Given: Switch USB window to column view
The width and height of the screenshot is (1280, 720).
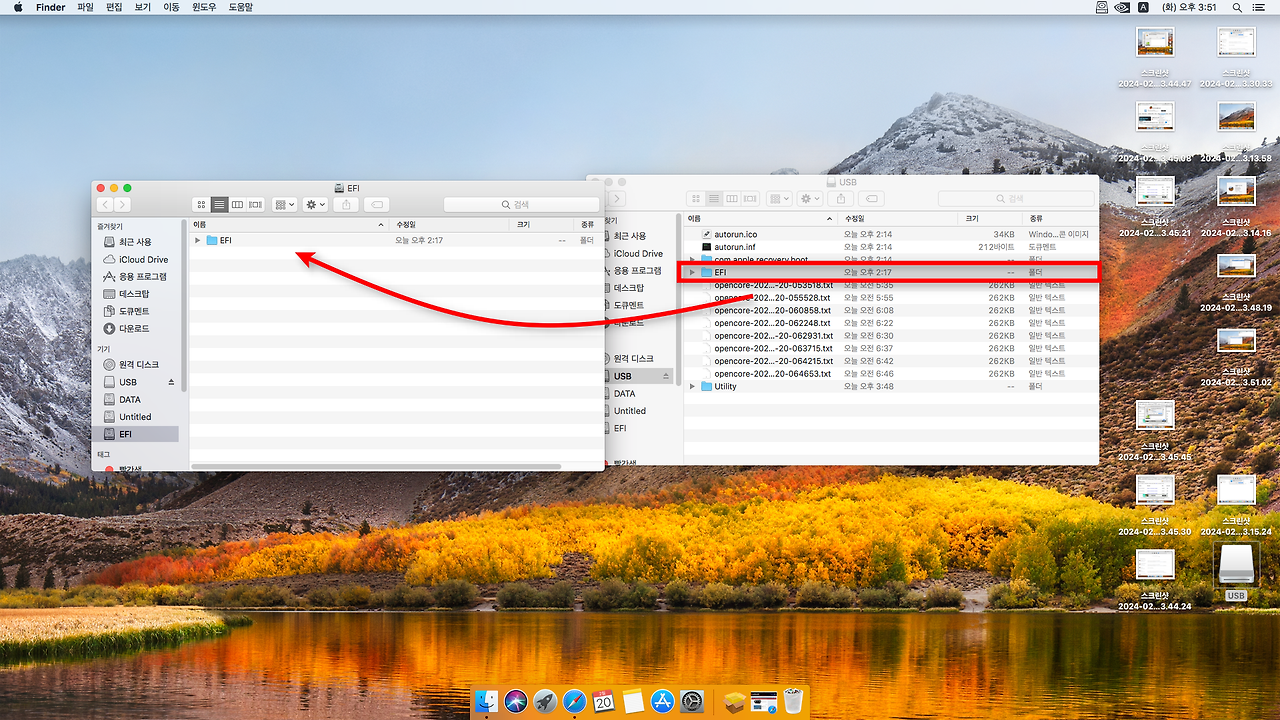Looking at the screenshot, I should click(x=732, y=199).
